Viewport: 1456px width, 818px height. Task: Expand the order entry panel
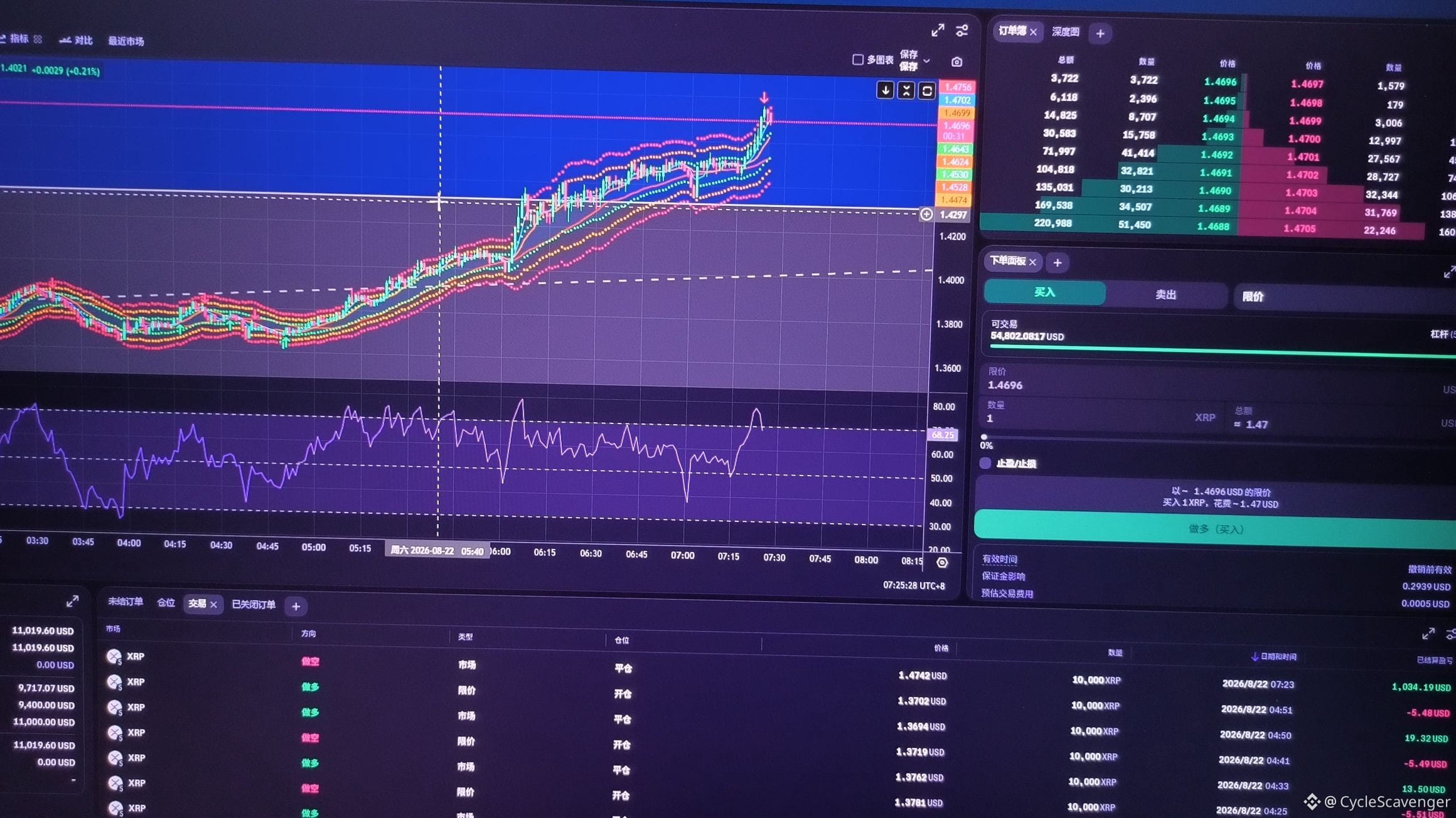tap(1449, 272)
